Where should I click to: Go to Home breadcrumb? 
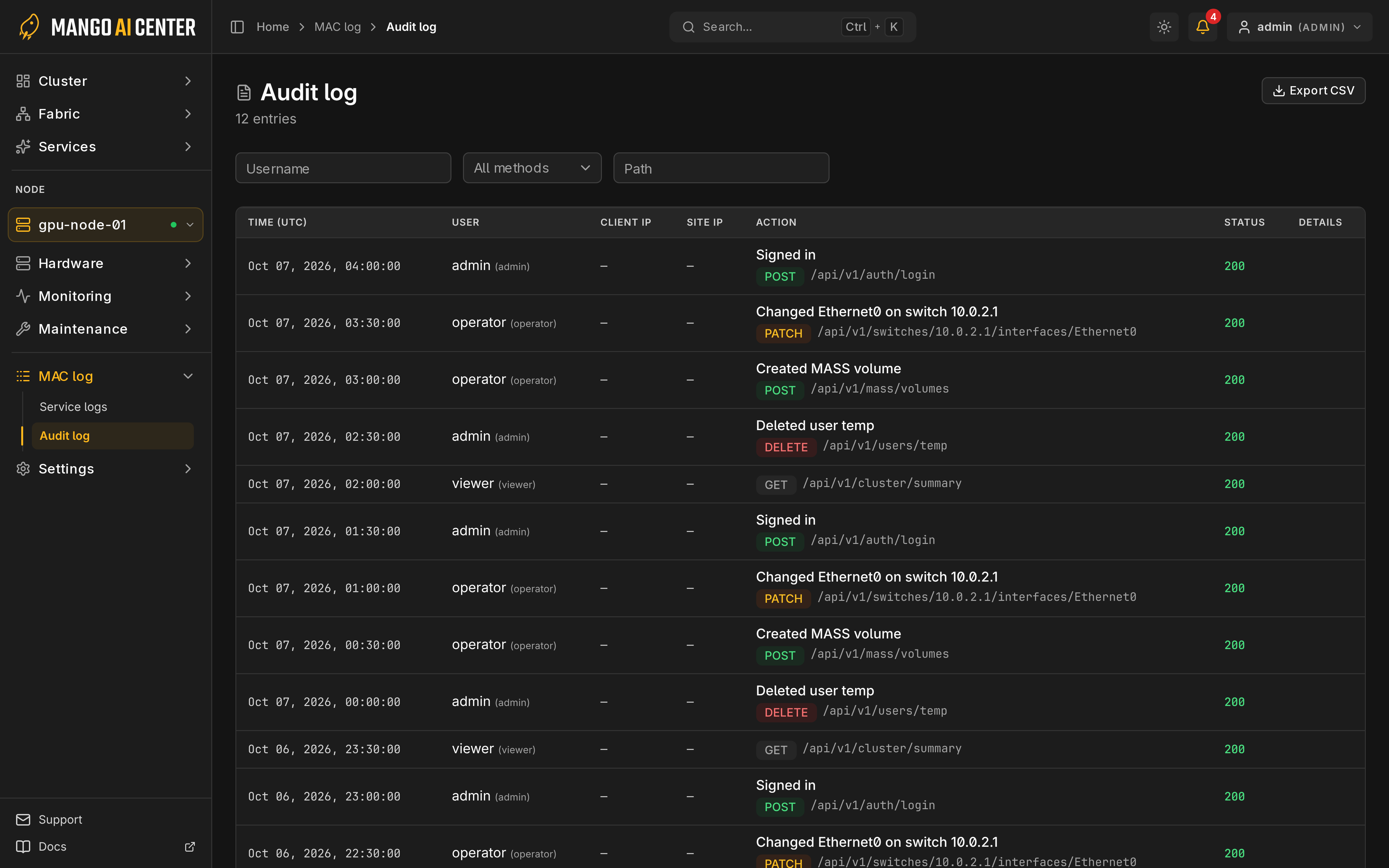[273, 27]
